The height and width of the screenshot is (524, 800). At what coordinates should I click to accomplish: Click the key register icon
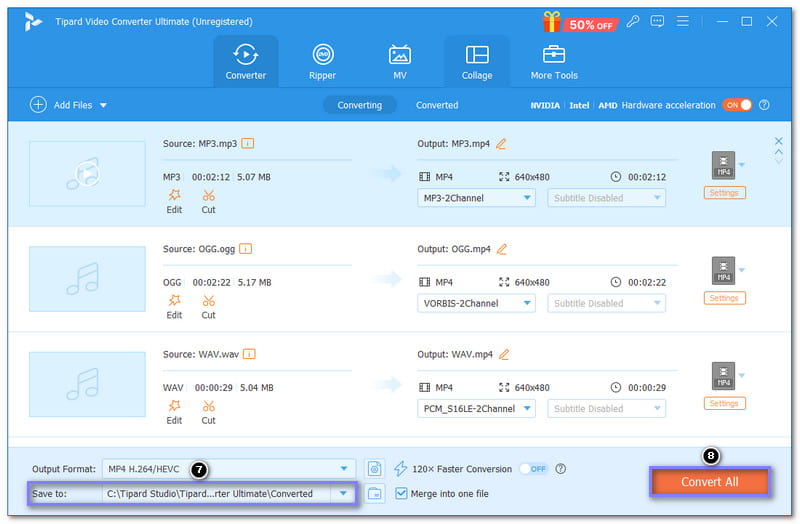(633, 21)
